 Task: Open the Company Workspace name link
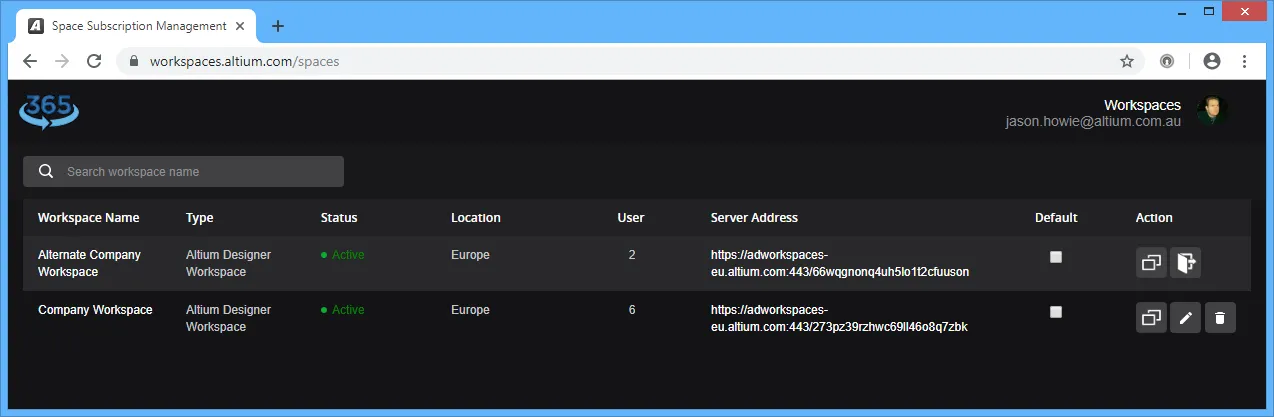point(95,310)
